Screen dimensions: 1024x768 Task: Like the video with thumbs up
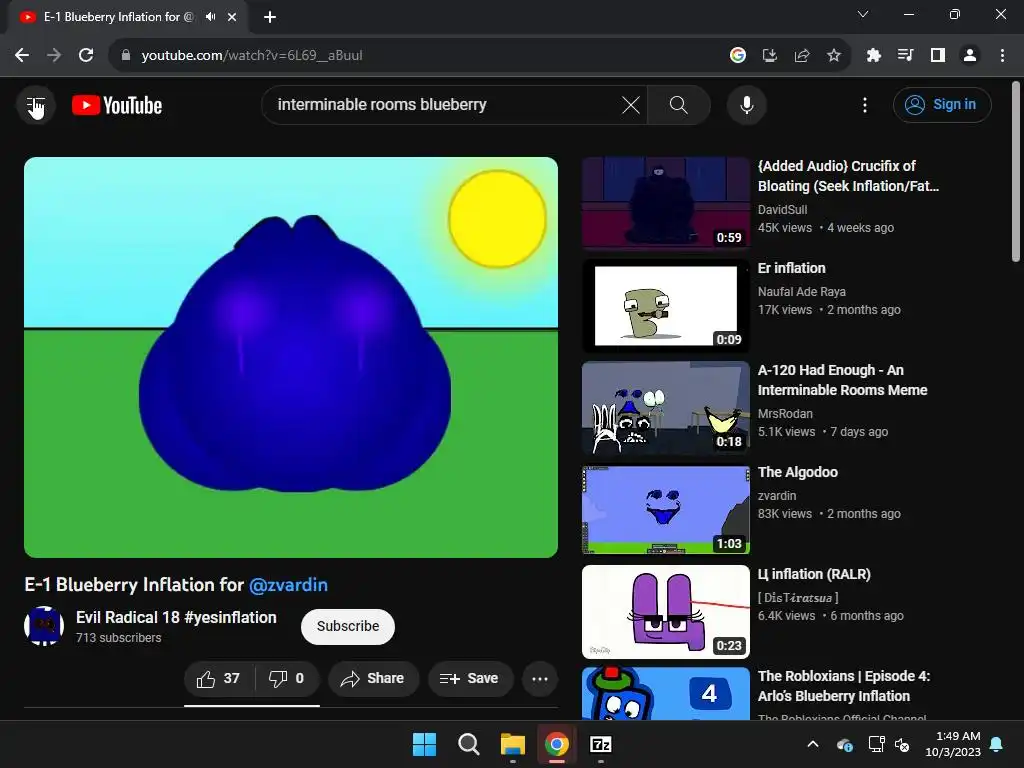(219, 679)
